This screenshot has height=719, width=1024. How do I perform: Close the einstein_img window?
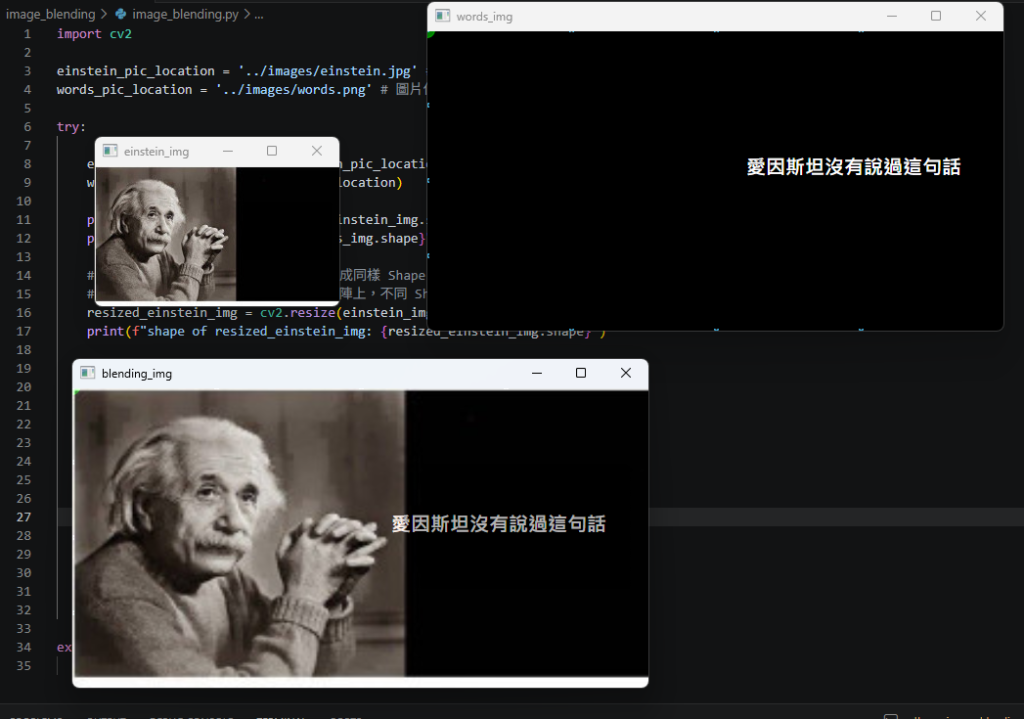tap(317, 151)
